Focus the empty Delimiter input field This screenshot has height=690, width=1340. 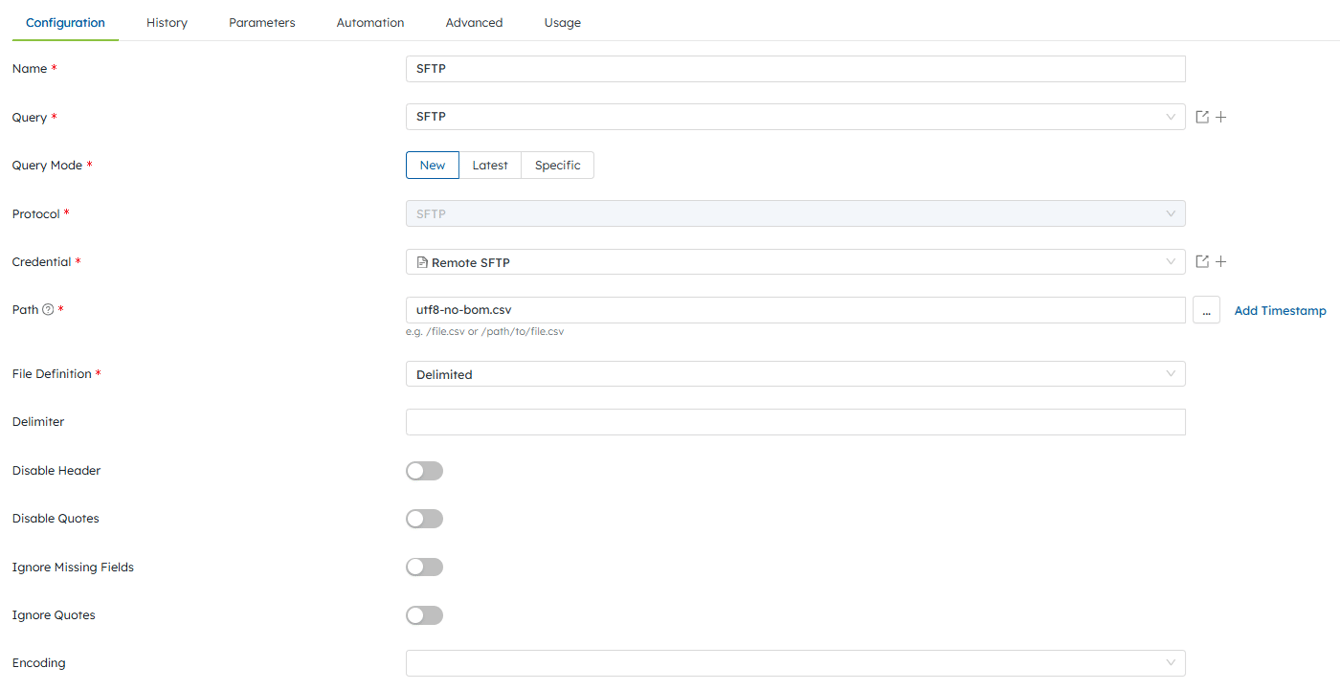click(x=795, y=422)
